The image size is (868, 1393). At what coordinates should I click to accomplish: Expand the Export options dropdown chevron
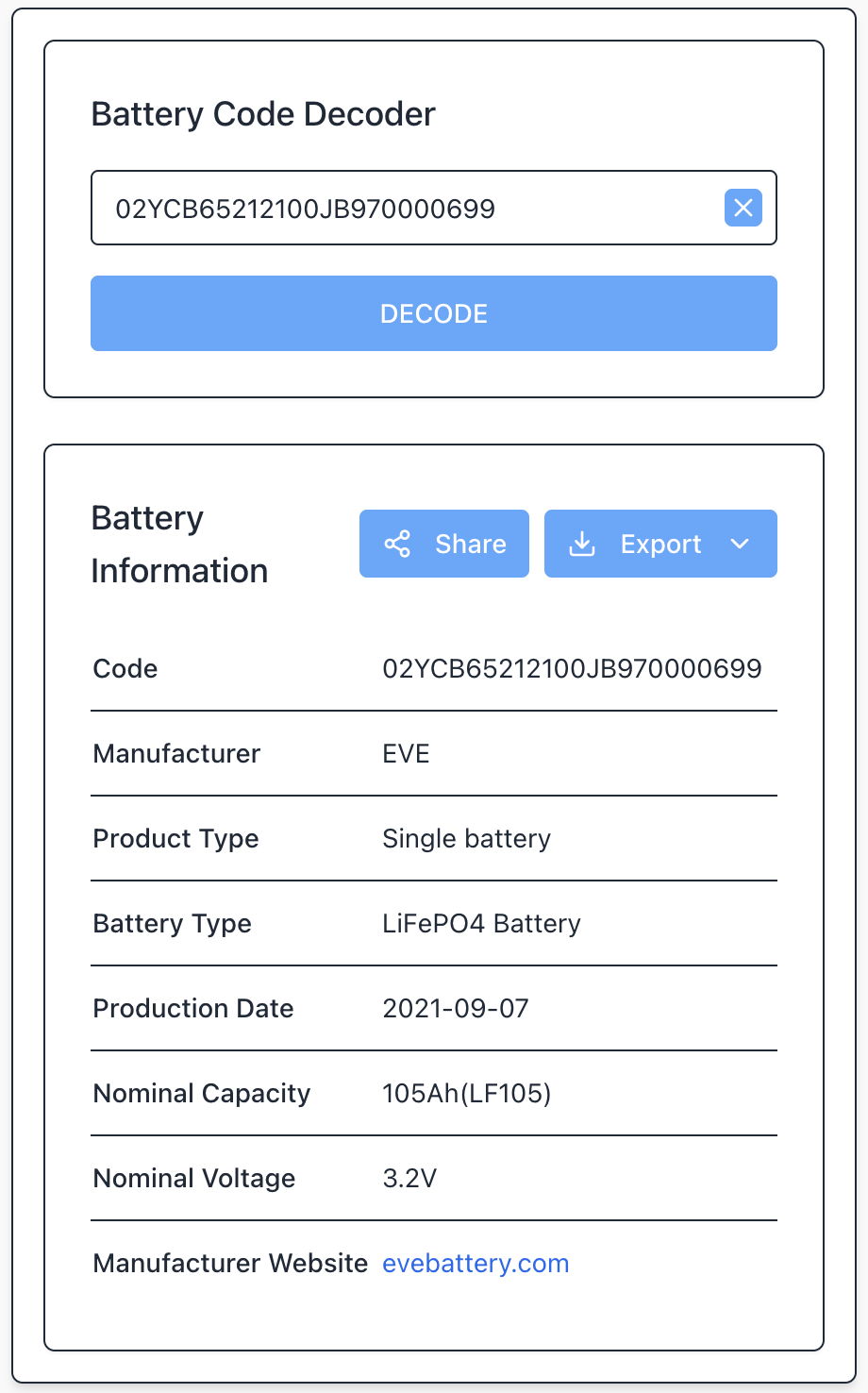coord(741,544)
